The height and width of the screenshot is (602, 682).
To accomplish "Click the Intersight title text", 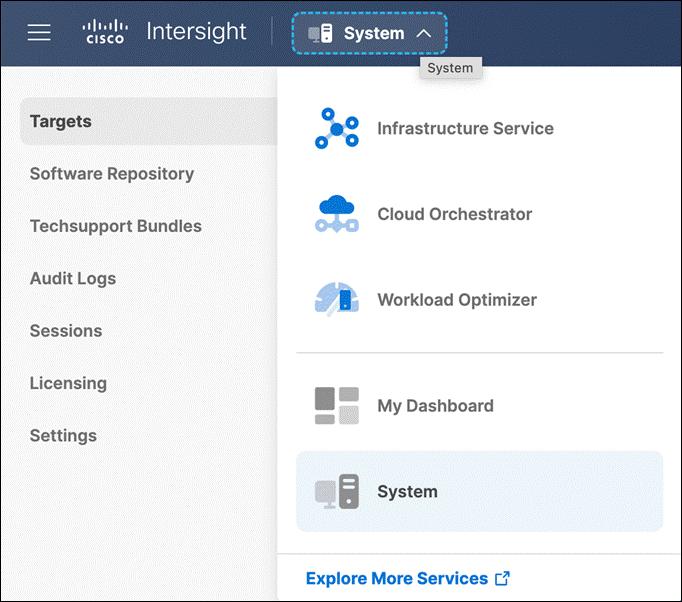I will 196,32.
